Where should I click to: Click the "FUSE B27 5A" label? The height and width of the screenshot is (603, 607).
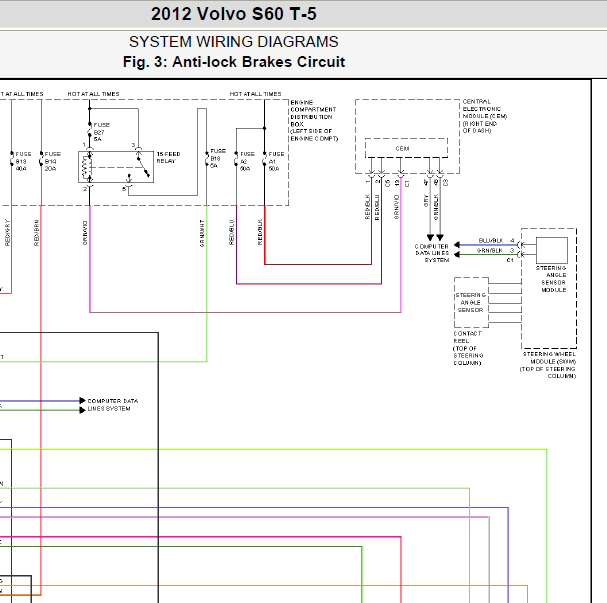click(x=101, y=132)
